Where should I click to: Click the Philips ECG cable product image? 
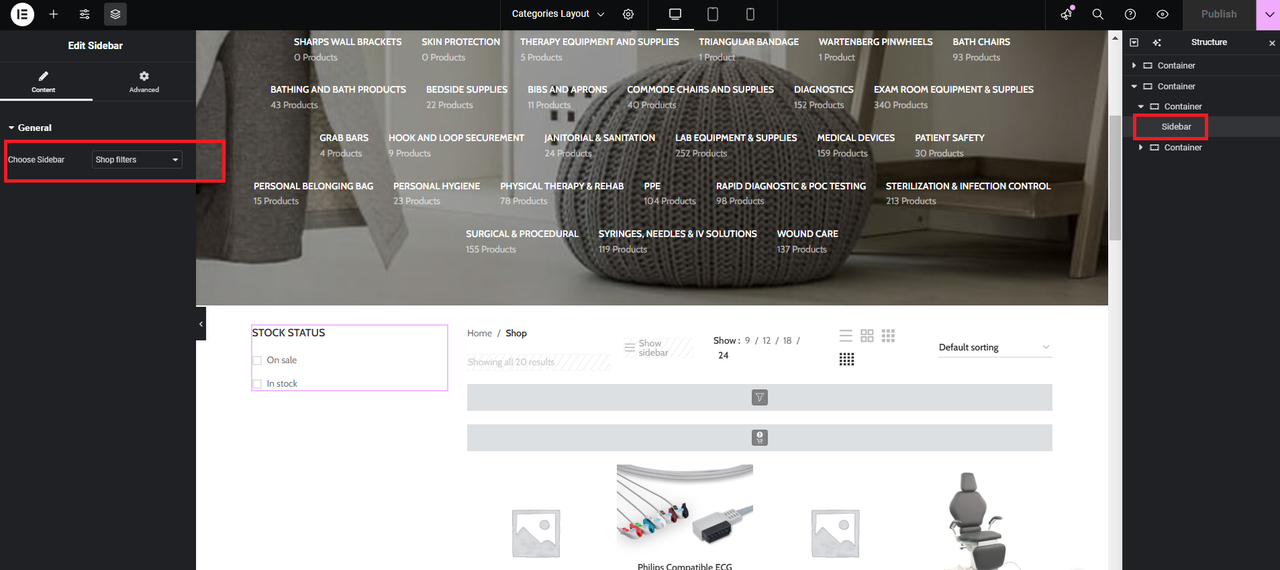pyautogui.click(x=685, y=508)
